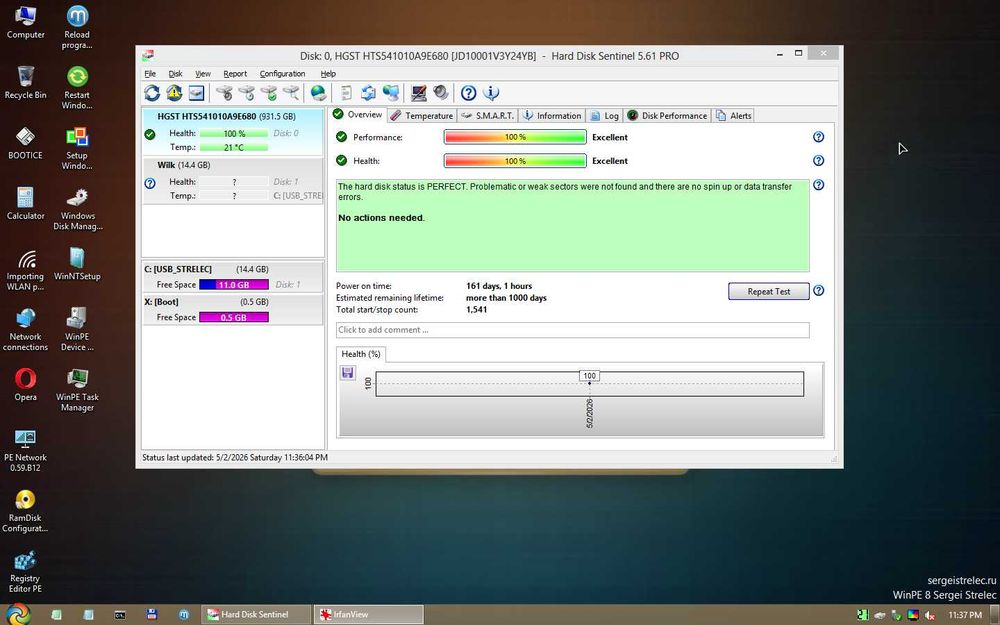Click the colorful display tray icon
The image size is (1000, 625).
(x=913, y=615)
